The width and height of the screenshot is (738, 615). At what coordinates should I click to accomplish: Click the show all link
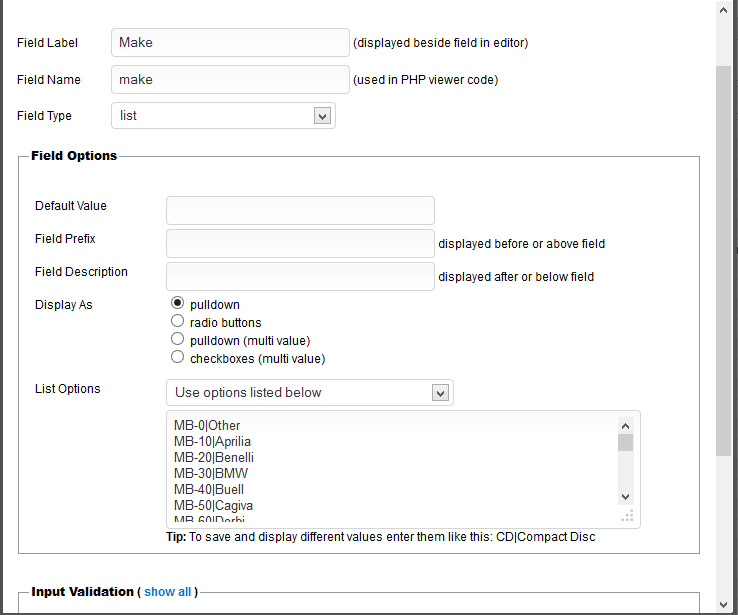click(167, 592)
